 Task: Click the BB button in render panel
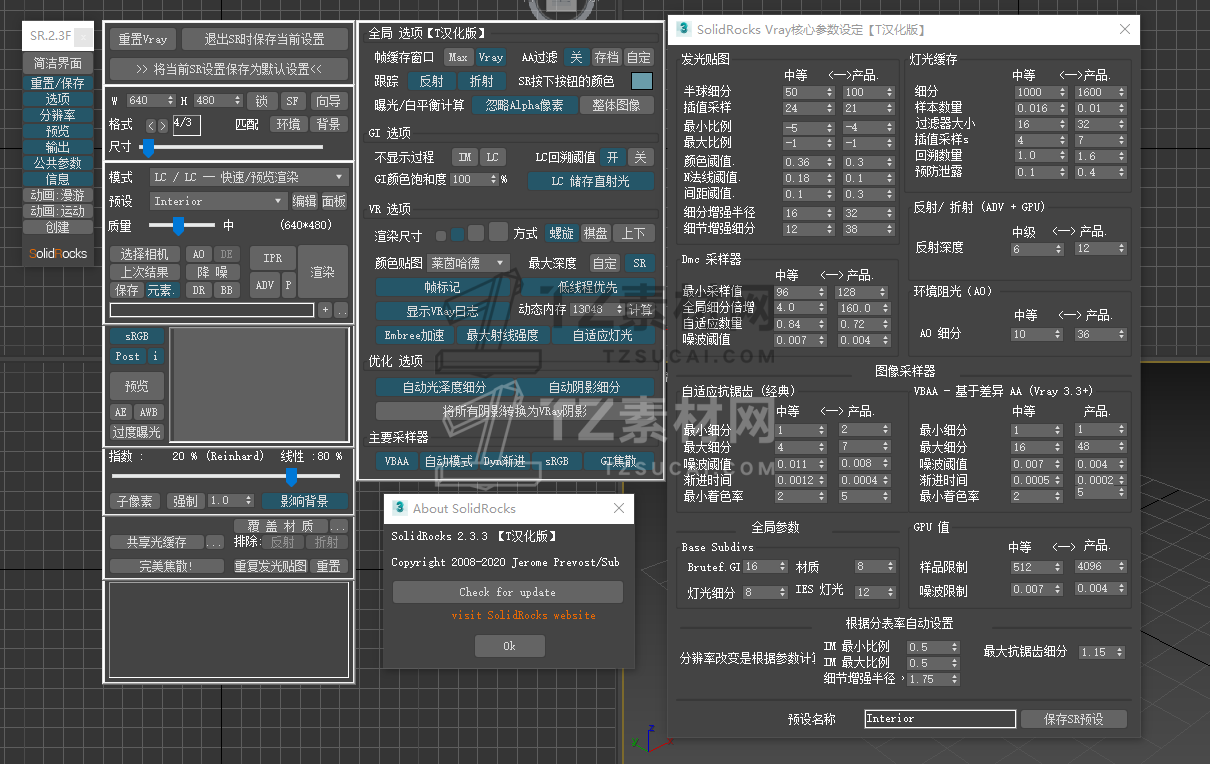tap(226, 290)
